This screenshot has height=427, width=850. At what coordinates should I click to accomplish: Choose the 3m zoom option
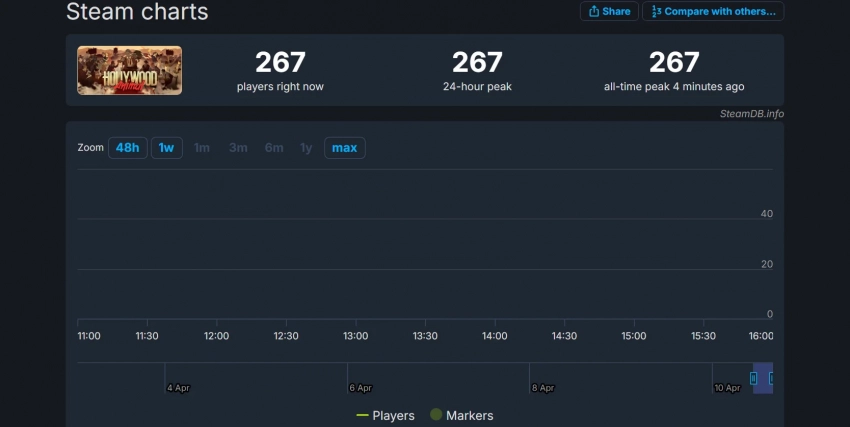[238, 148]
